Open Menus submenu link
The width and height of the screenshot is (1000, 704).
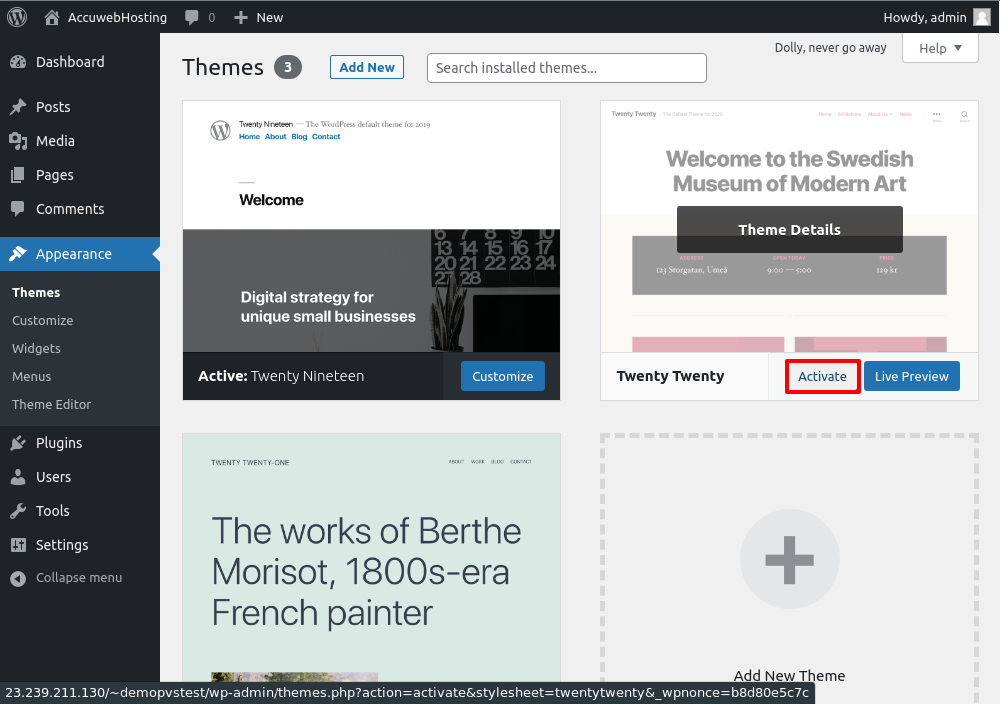(x=31, y=376)
